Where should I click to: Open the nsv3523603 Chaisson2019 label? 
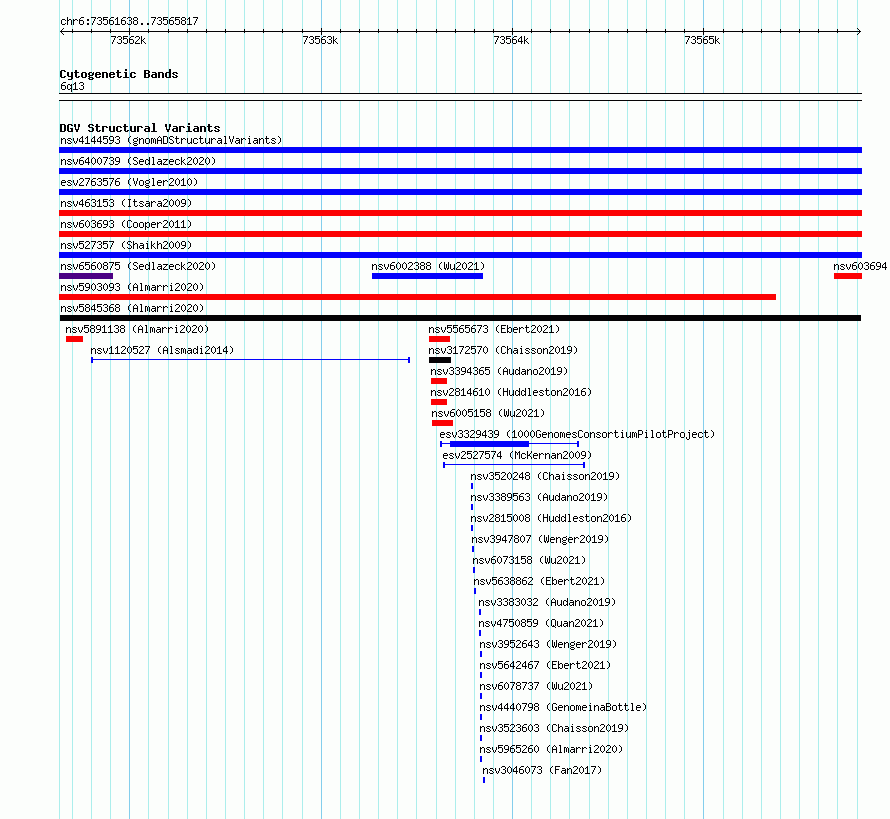click(x=554, y=728)
